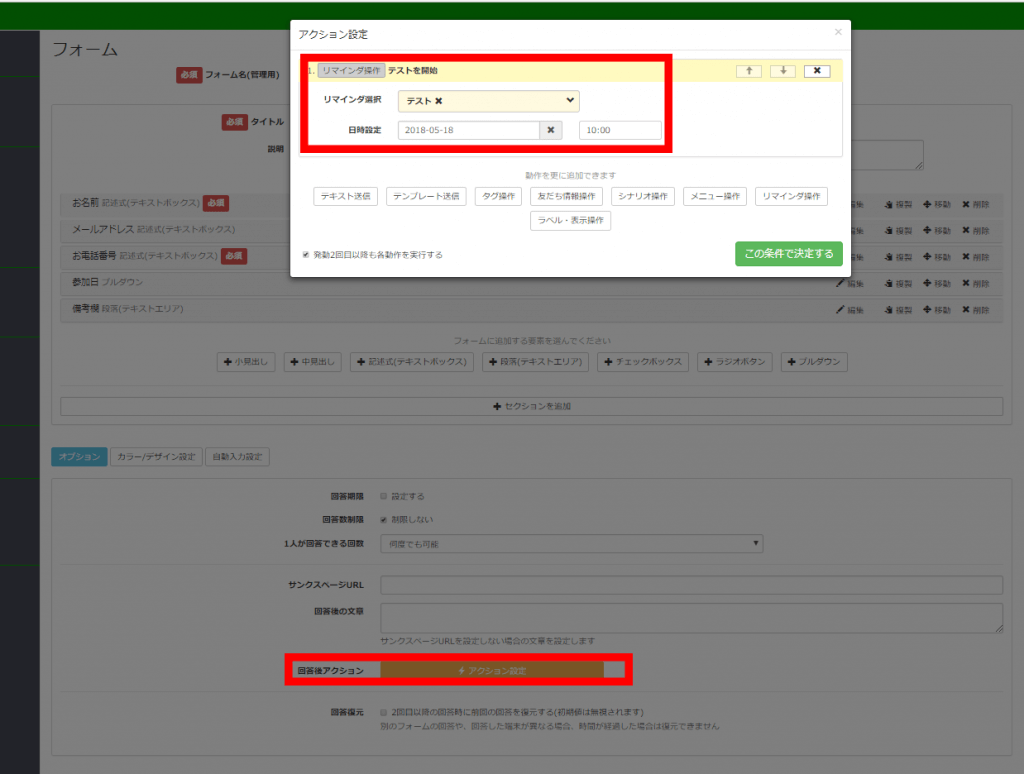Expand the 1人が回答できる回数 dropdown
1024x774 pixels.
point(571,544)
